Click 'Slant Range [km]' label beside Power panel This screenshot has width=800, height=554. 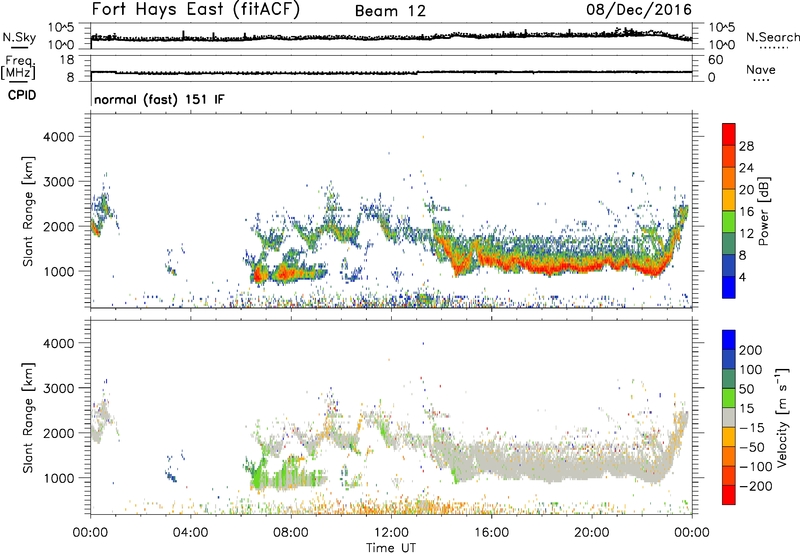coord(28,211)
